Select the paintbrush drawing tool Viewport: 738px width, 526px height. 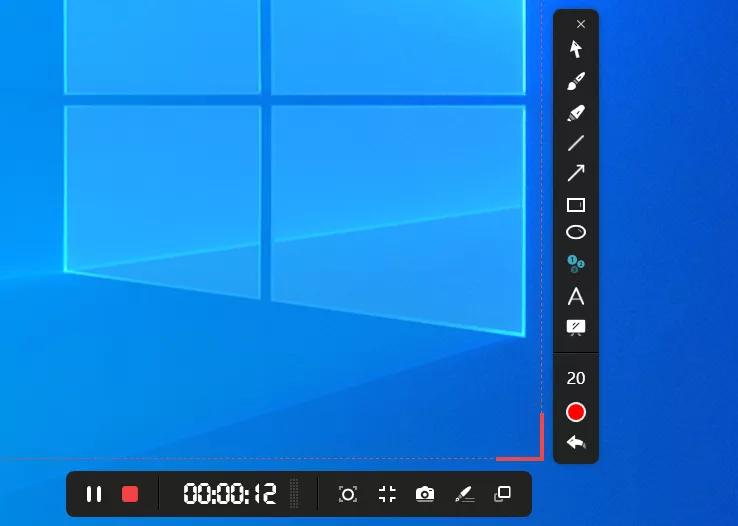pos(576,81)
